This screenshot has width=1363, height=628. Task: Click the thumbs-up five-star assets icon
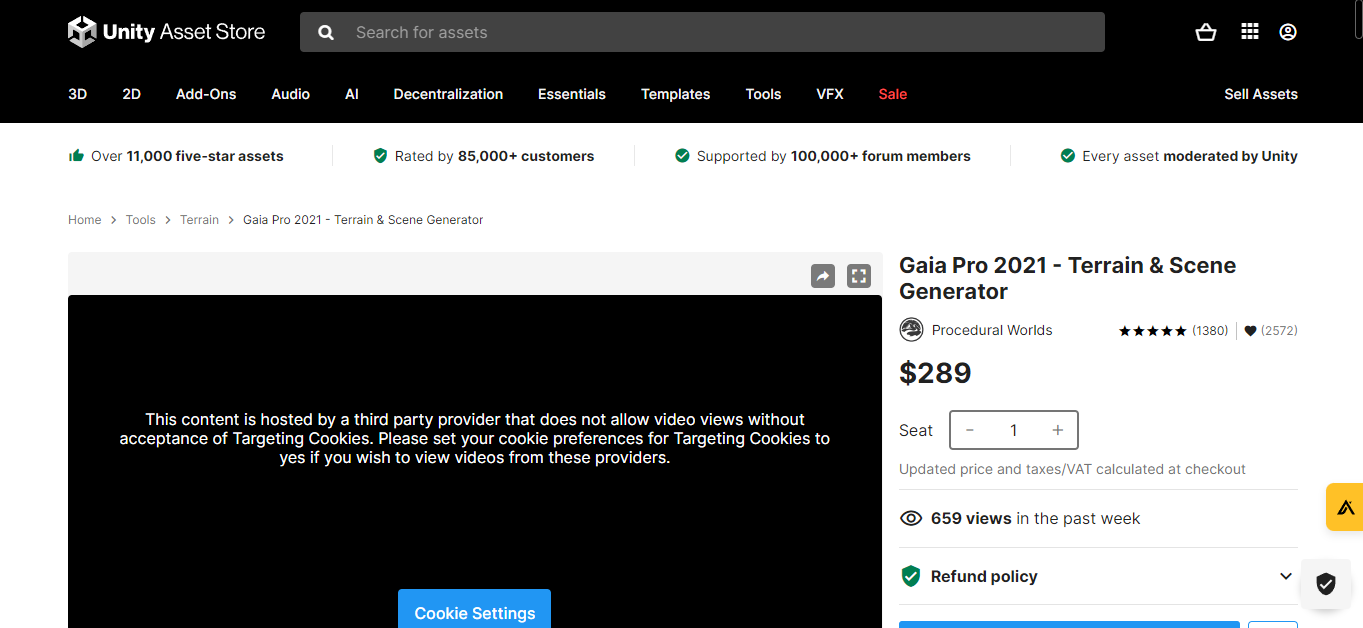tap(76, 156)
